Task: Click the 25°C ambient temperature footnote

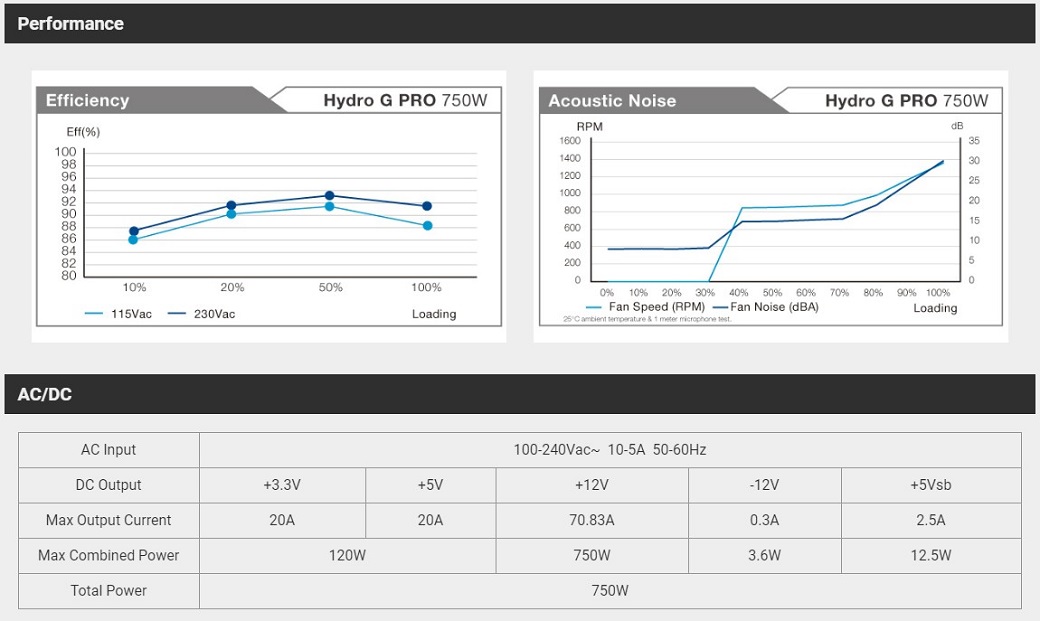Action: pos(647,319)
